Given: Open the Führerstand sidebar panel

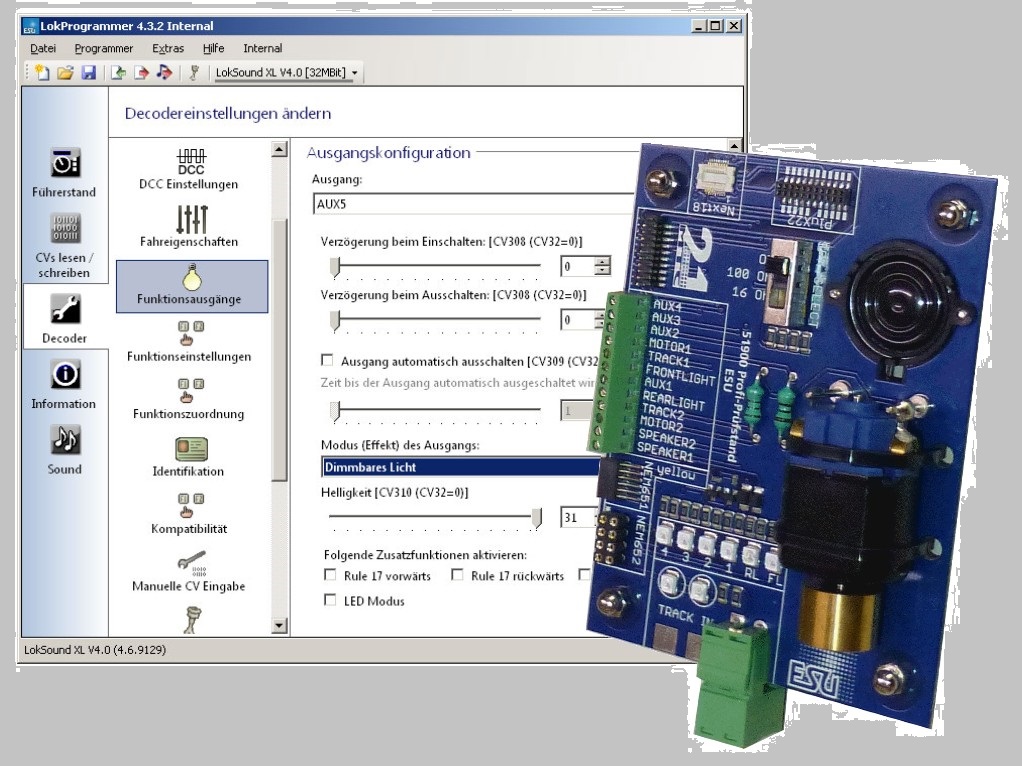Looking at the screenshot, I should tap(65, 173).
